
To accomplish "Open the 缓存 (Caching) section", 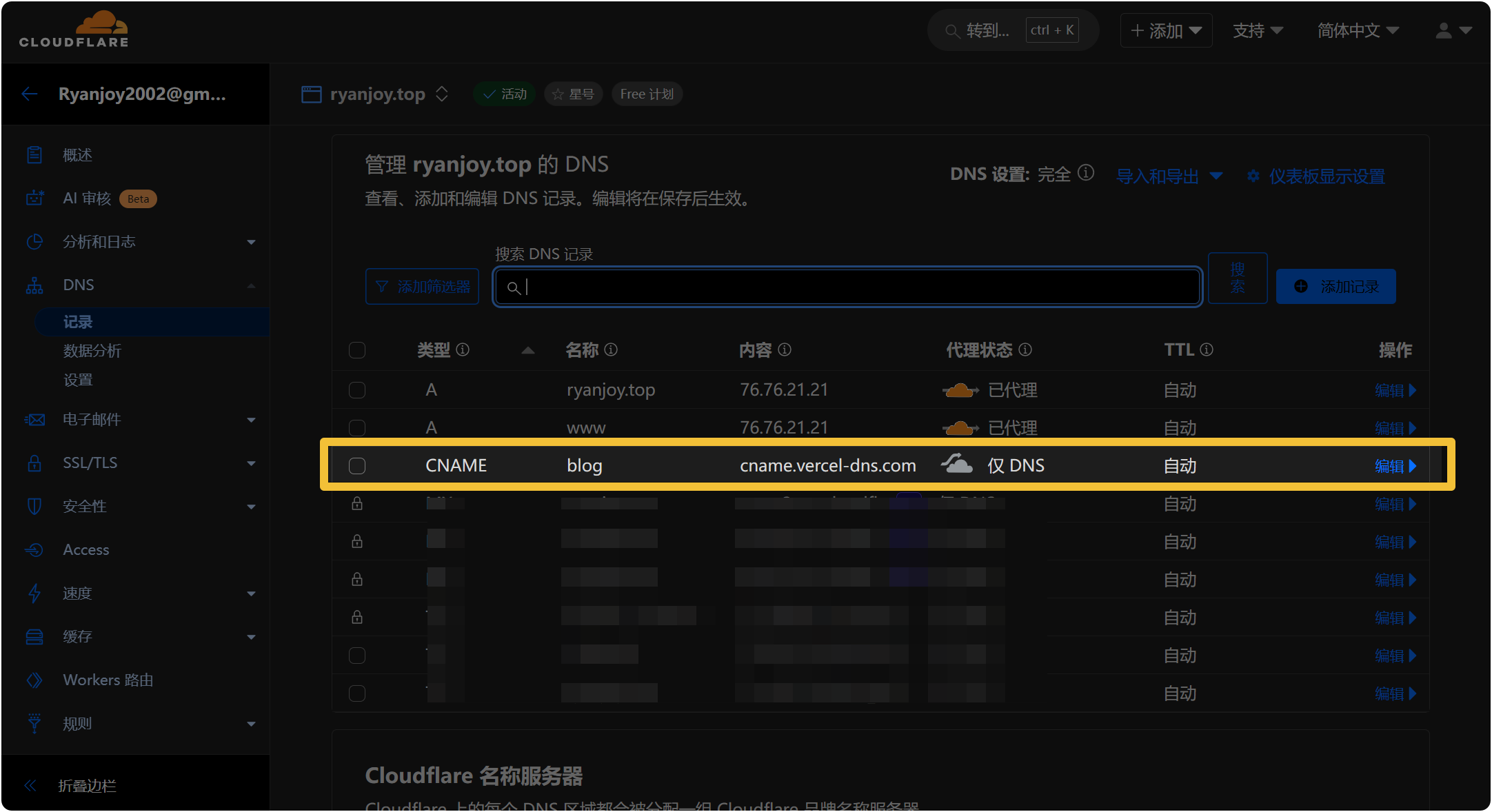I will 77,636.
